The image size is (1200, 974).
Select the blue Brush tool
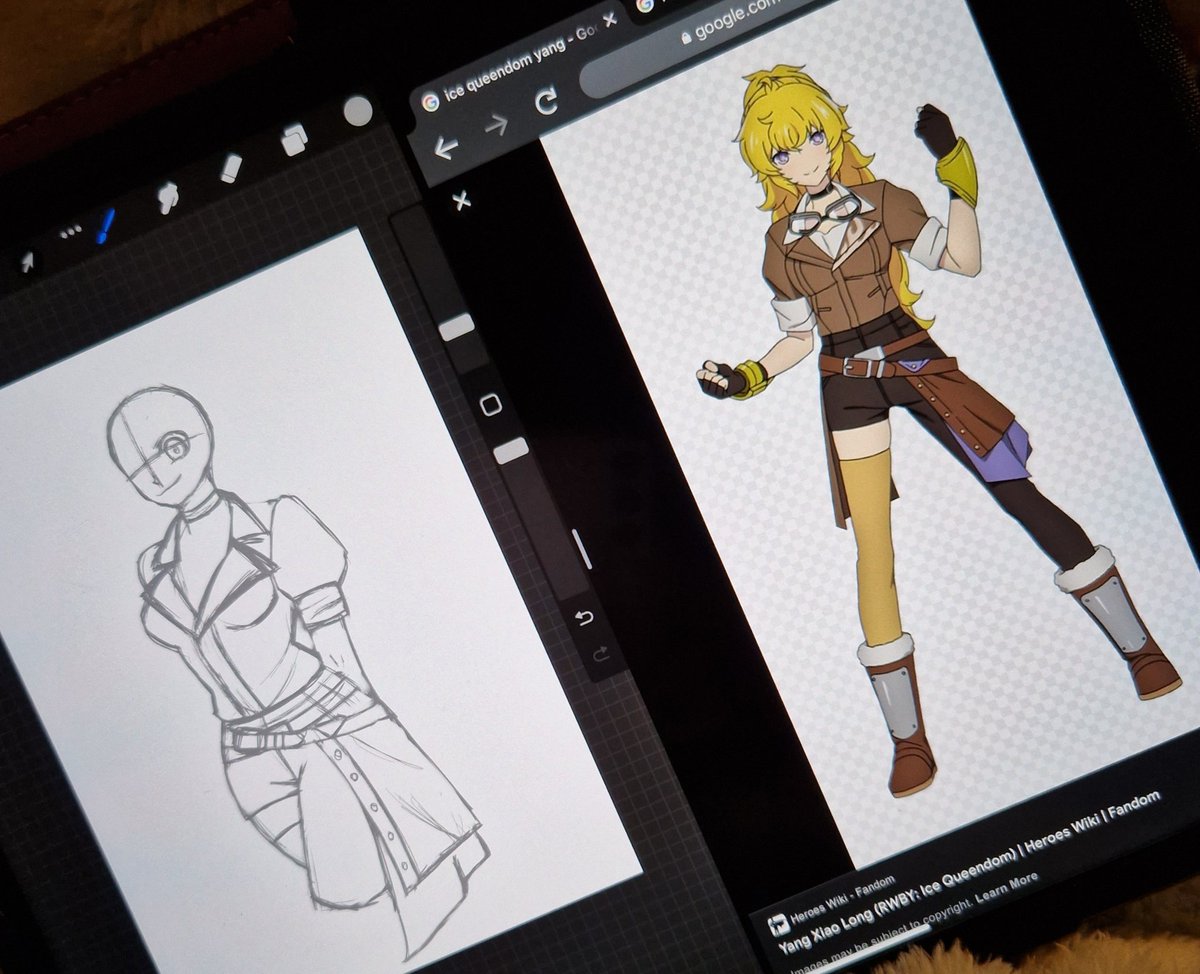coord(105,224)
